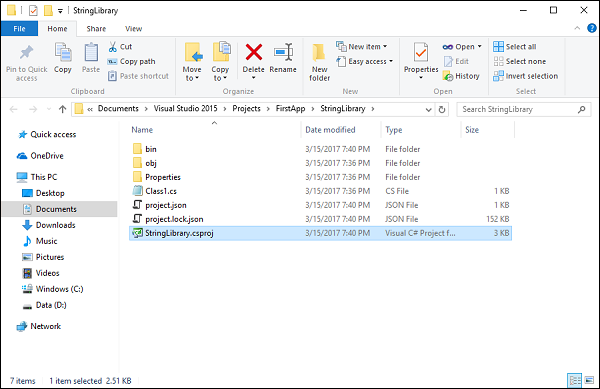The image size is (600, 389).
Task: Click the Copy path button
Action: coord(132,61)
